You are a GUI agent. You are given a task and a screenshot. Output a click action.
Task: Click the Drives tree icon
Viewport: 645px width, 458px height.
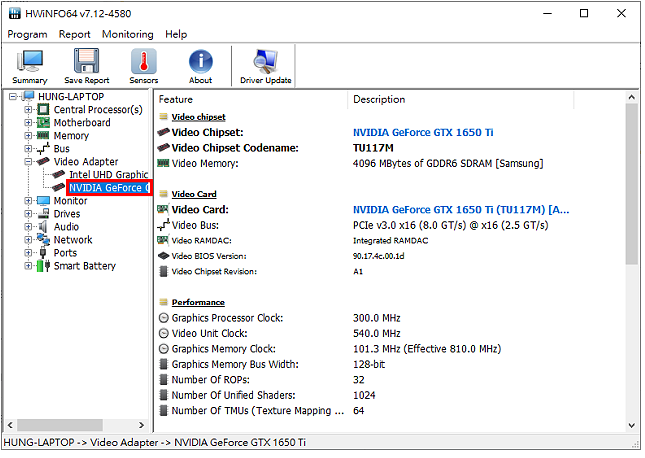pyautogui.click(x=43, y=214)
